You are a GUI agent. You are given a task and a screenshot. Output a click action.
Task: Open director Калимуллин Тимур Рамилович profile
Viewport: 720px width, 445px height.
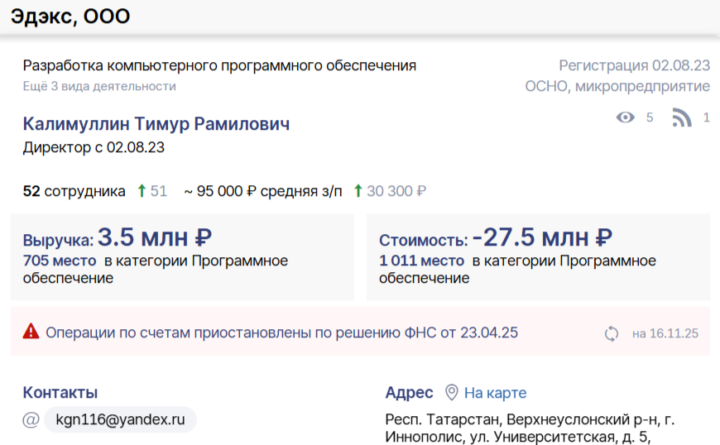pyautogui.click(x=156, y=124)
